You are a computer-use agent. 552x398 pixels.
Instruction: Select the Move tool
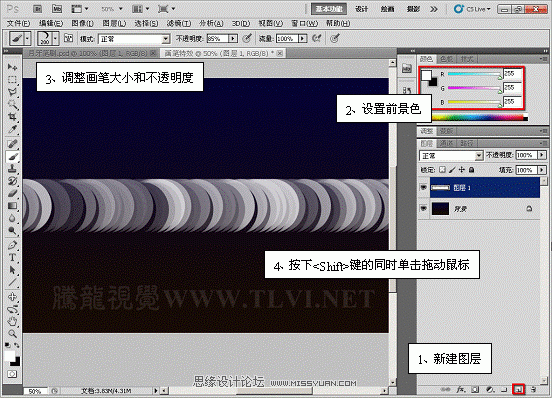[x=12, y=67]
